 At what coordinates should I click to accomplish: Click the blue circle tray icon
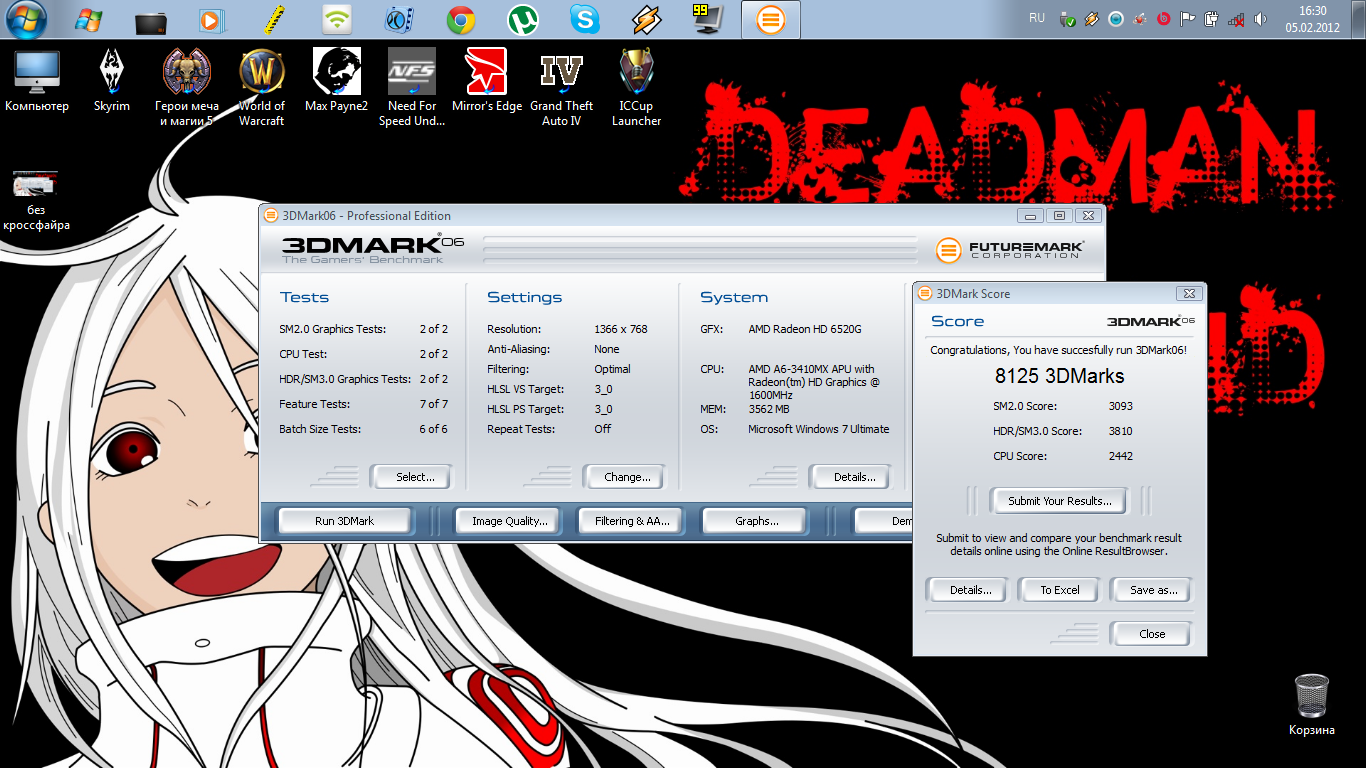[x=1115, y=19]
